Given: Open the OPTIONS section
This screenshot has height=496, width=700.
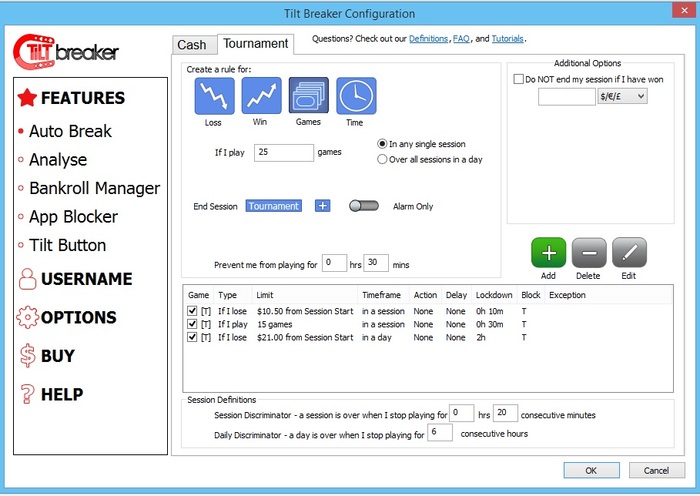Looking at the screenshot, I should tap(79, 317).
